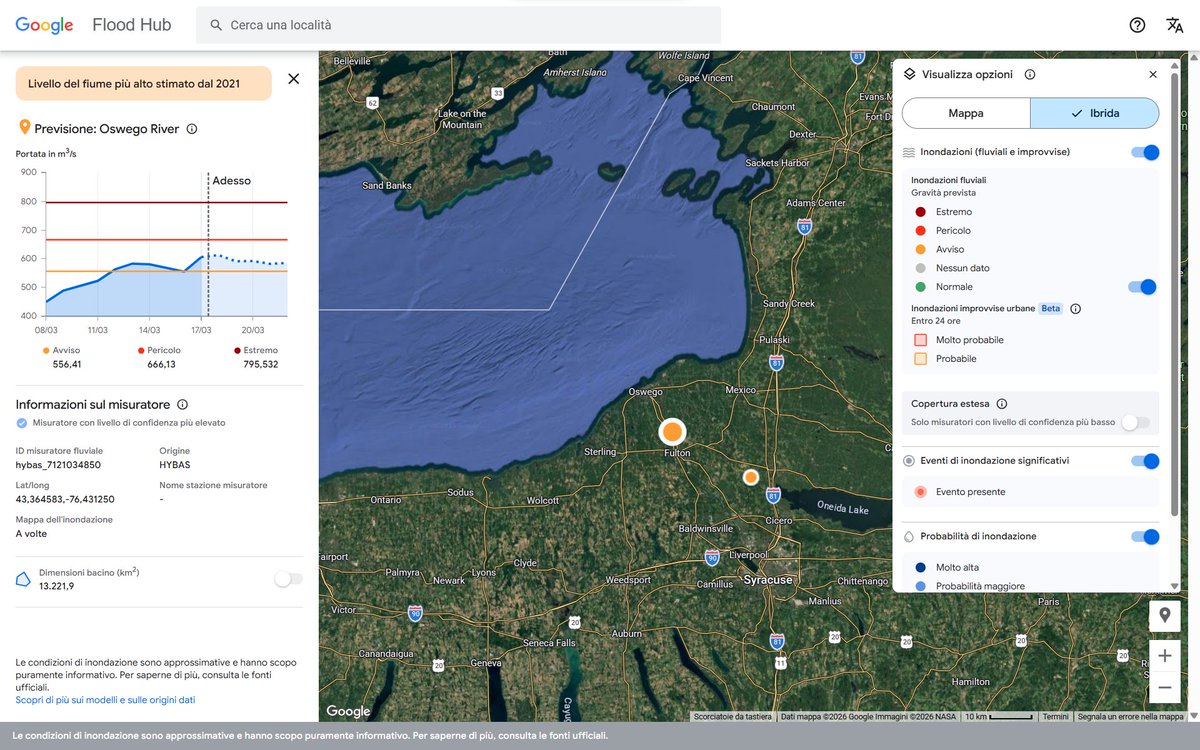1200x750 pixels.
Task: Select the Ibrida map view
Action: pos(1095,113)
